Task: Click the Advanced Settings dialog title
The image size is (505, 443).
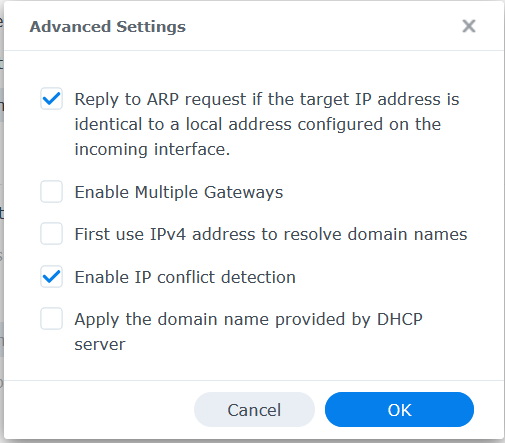Action: coord(108,27)
